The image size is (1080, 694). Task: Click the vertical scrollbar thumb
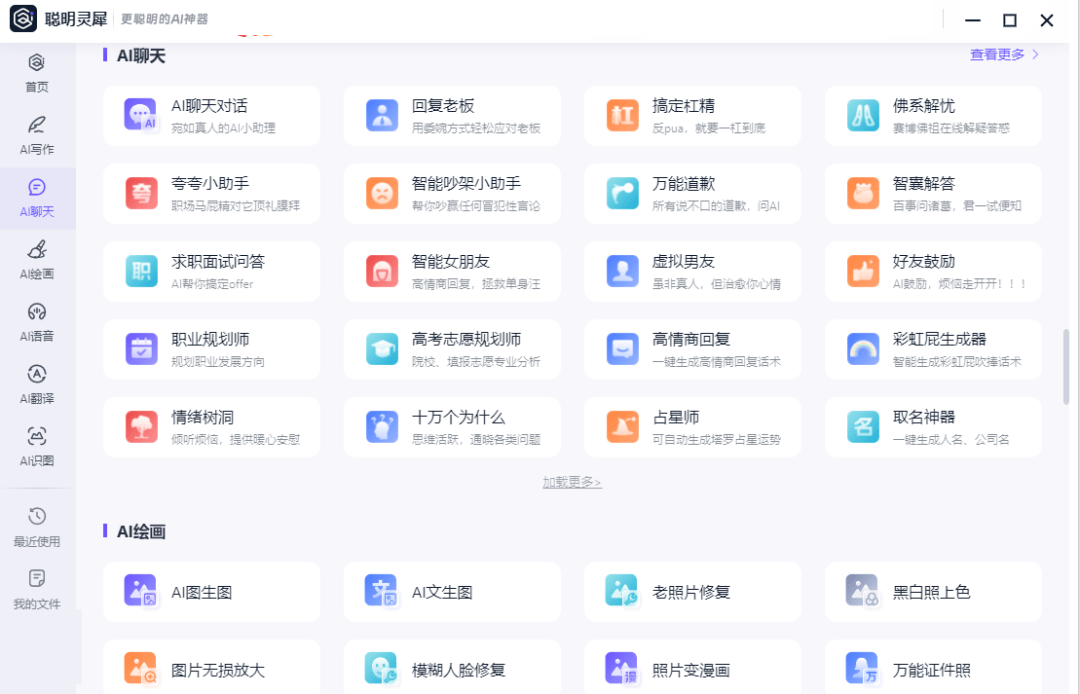pyautogui.click(x=1065, y=366)
